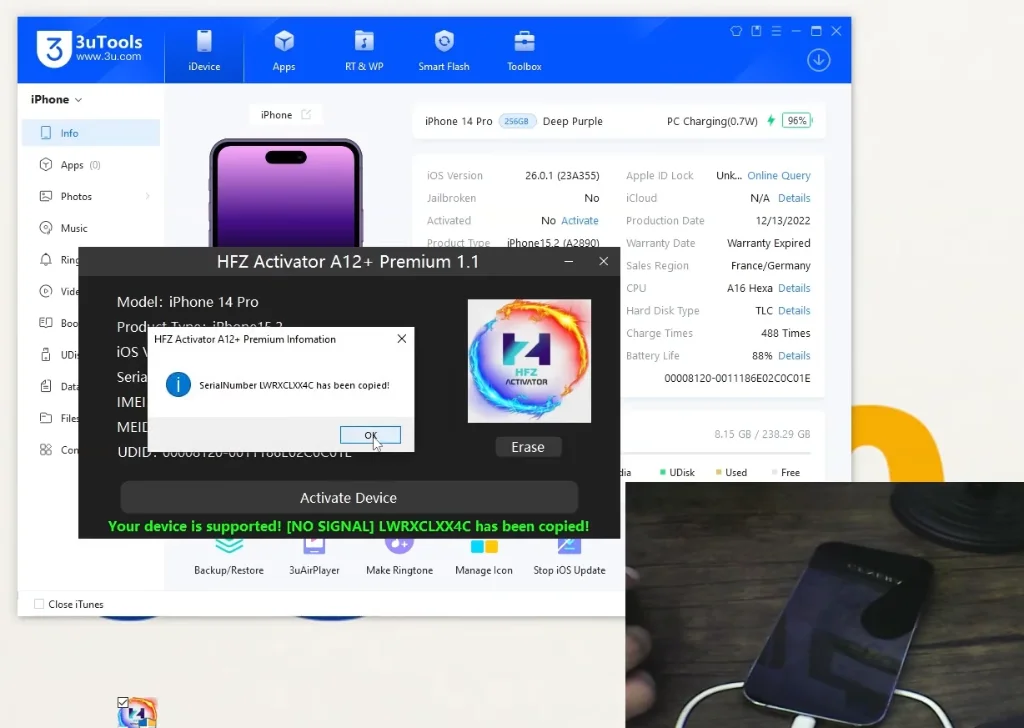Open Battery Life Details link
The height and width of the screenshot is (728, 1024).
794,356
